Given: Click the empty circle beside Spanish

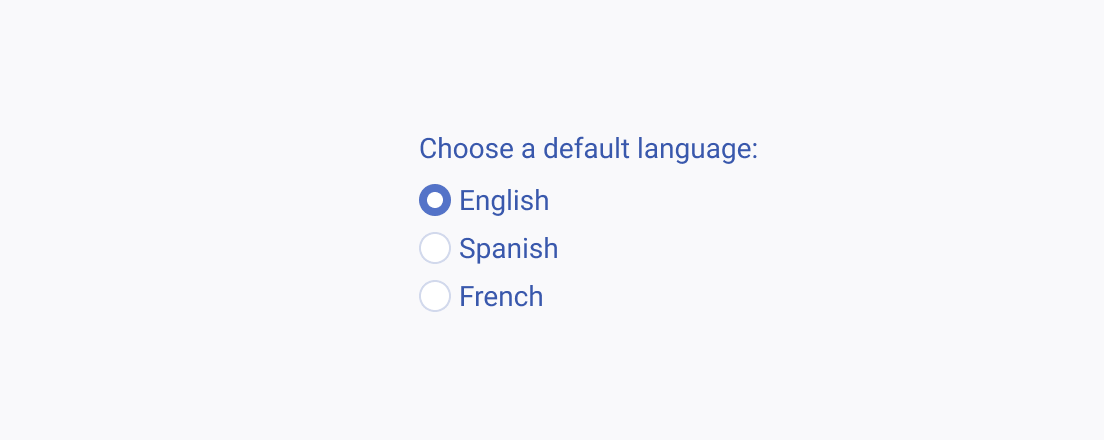Looking at the screenshot, I should 434,248.
